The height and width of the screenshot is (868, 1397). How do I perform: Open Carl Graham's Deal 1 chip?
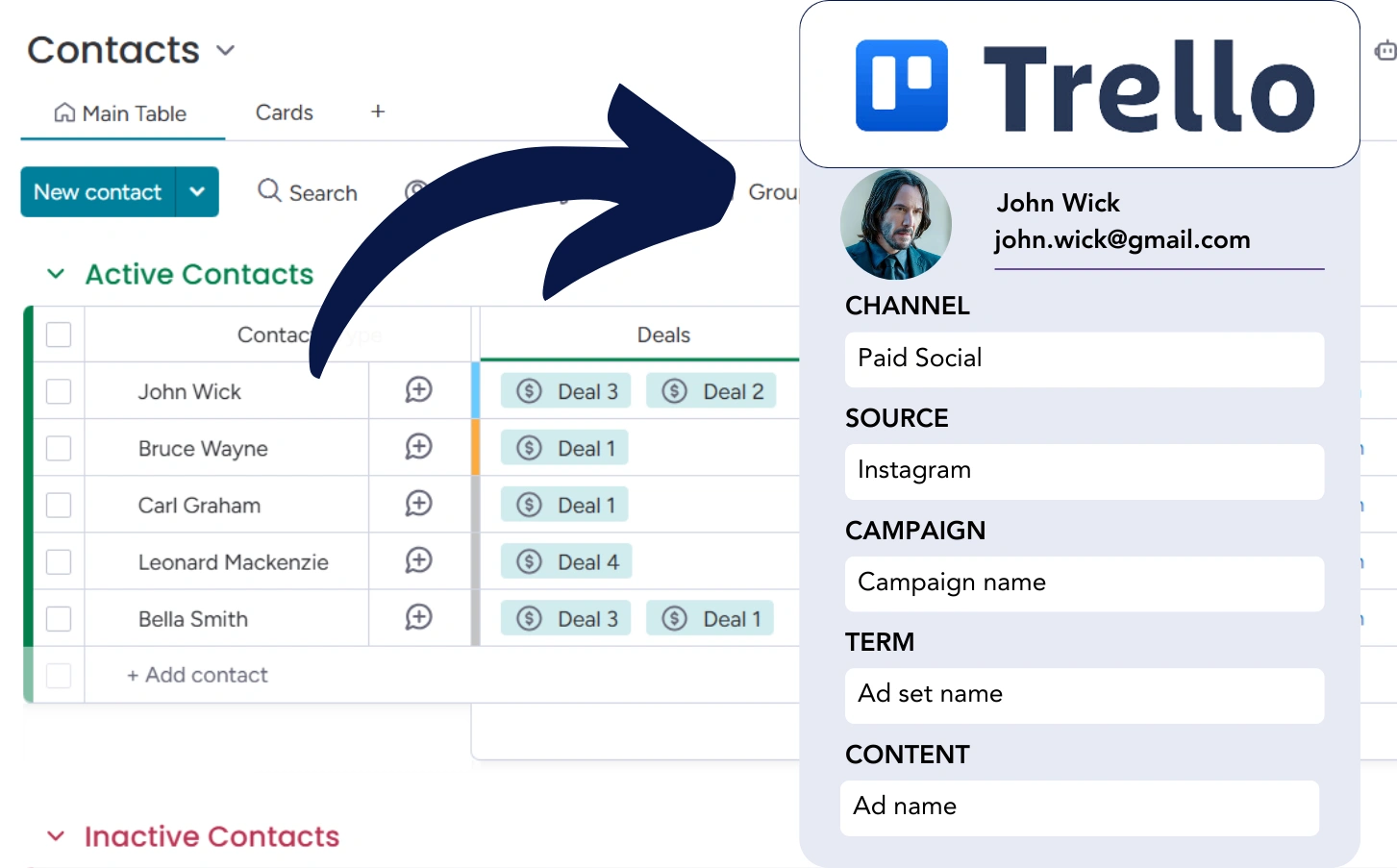tap(564, 504)
